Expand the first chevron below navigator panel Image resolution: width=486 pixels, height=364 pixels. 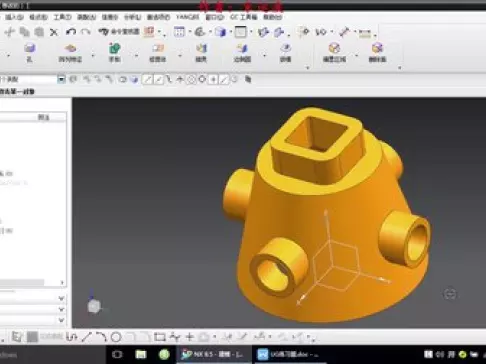pos(61,298)
